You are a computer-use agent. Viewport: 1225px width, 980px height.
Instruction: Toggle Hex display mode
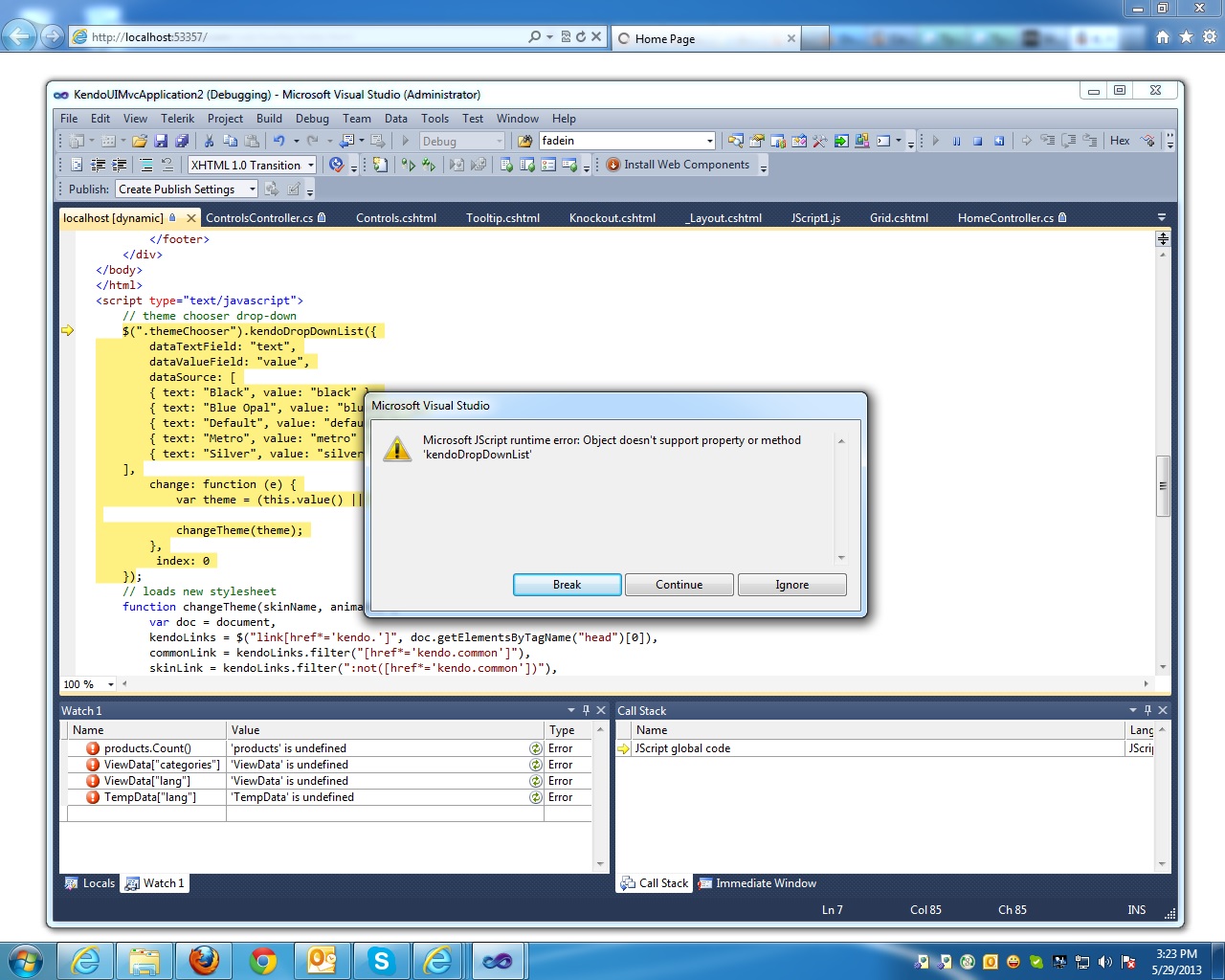pyautogui.click(x=1120, y=141)
